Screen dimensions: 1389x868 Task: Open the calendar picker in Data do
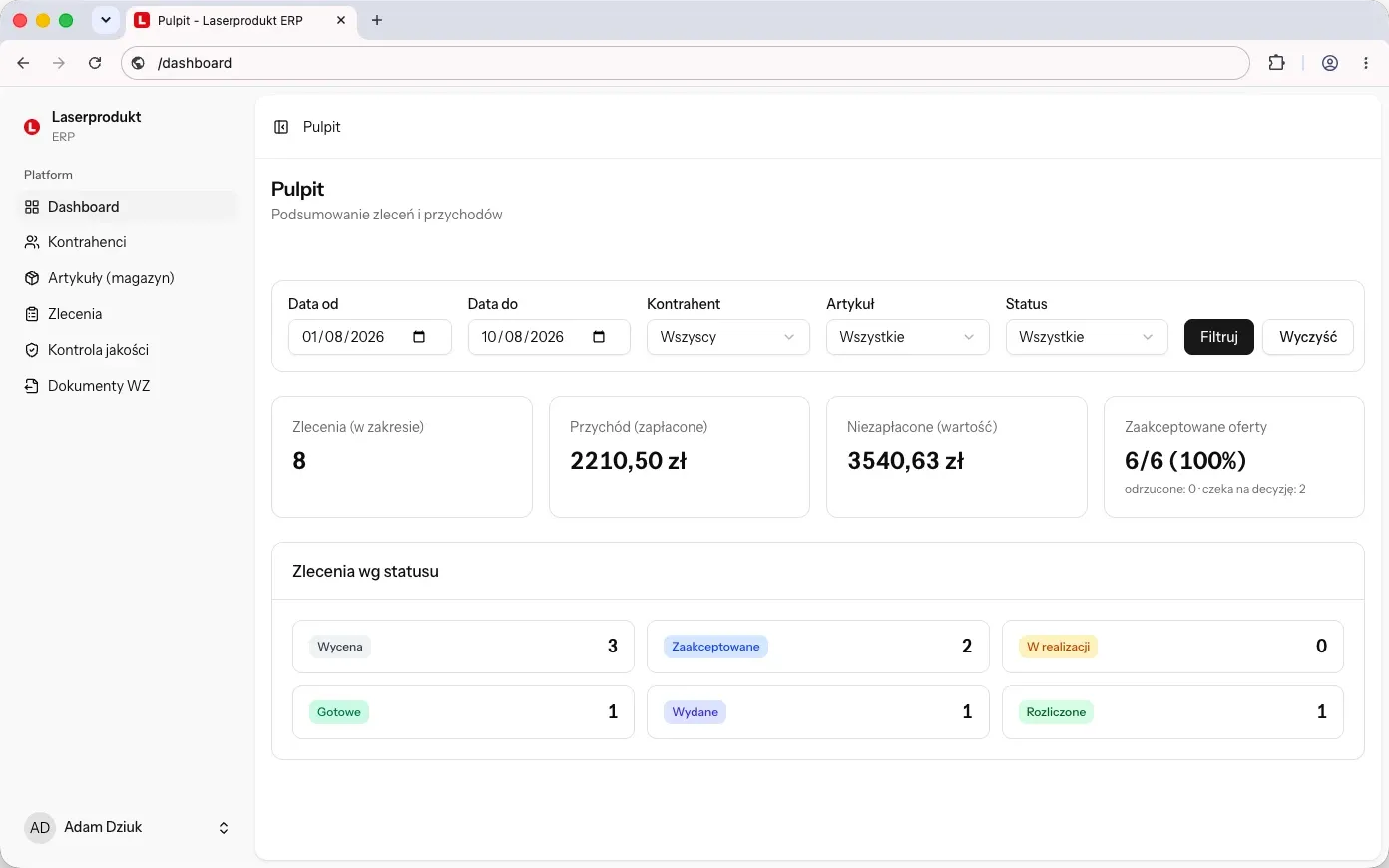point(599,337)
